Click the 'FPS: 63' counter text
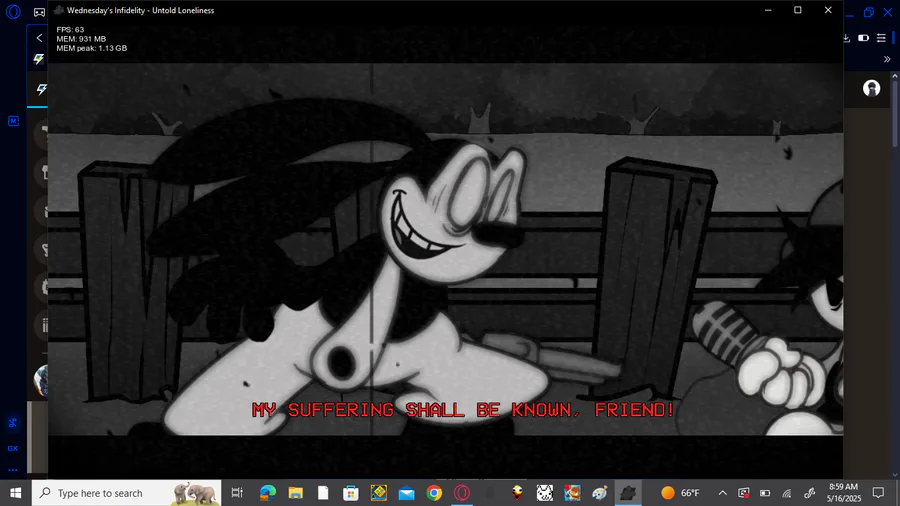The width and height of the screenshot is (900, 506). 70,29
